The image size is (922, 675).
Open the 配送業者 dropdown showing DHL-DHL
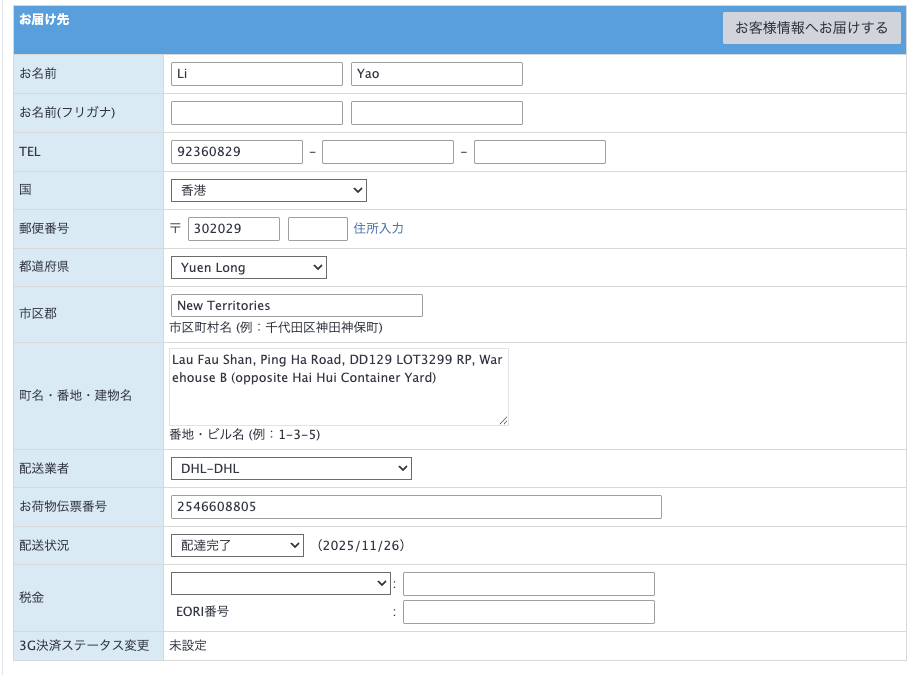(x=290, y=468)
